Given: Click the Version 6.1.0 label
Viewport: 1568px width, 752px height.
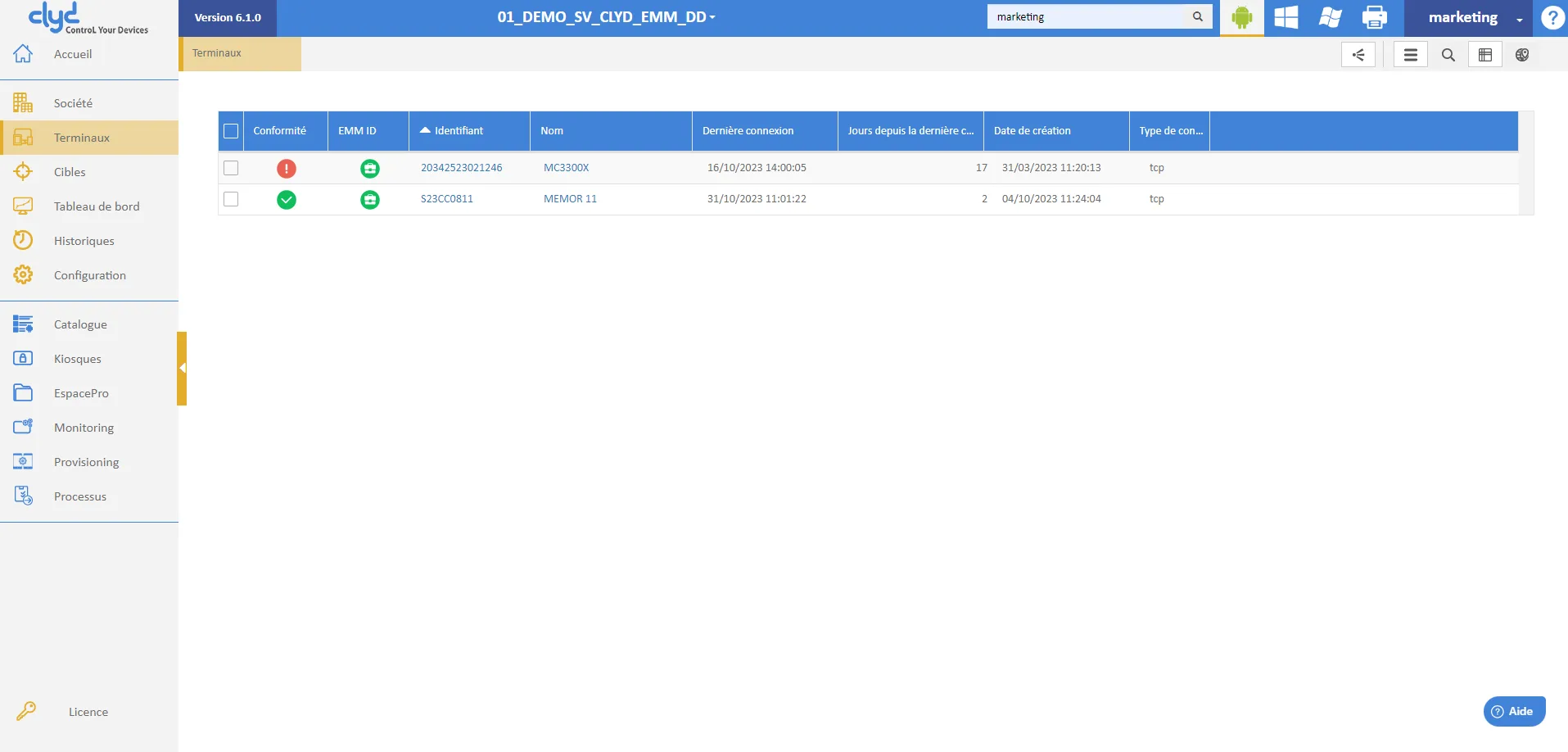Looking at the screenshot, I should pyautogui.click(x=228, y=18).
